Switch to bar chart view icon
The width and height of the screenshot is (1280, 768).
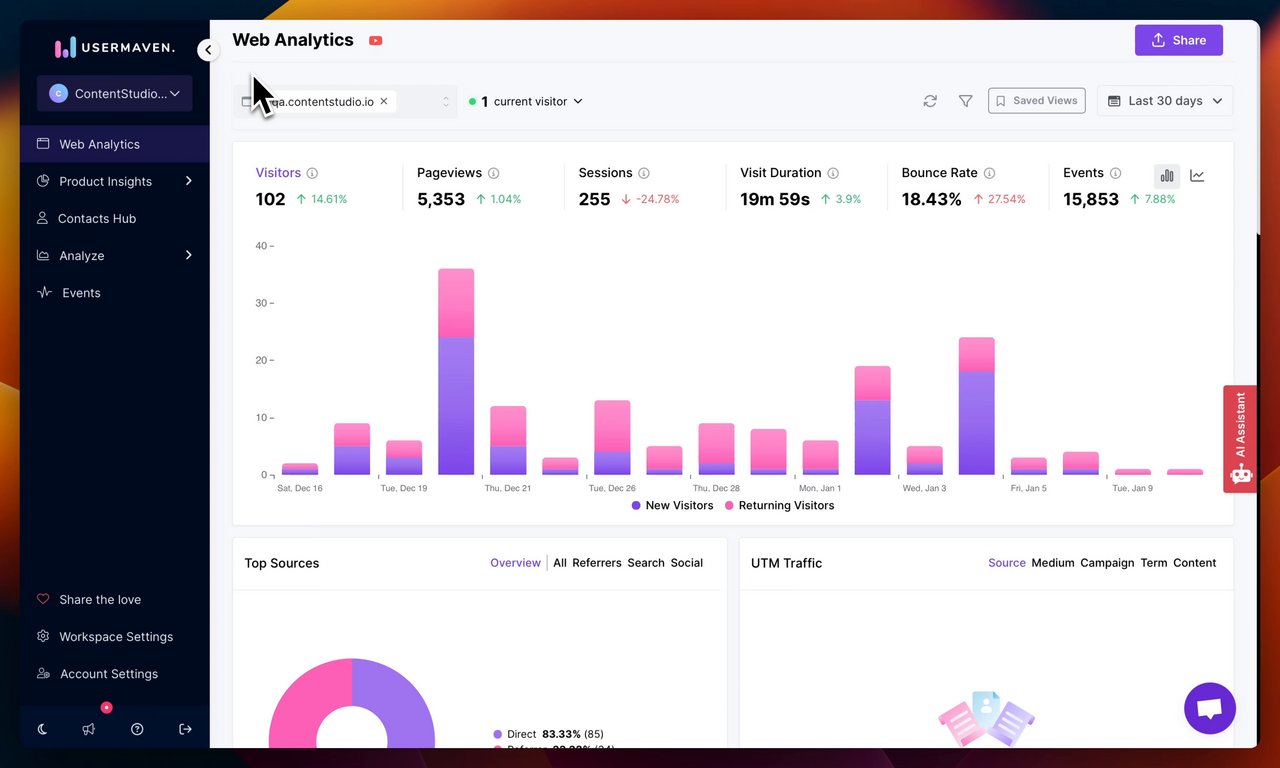[1167, 176]
